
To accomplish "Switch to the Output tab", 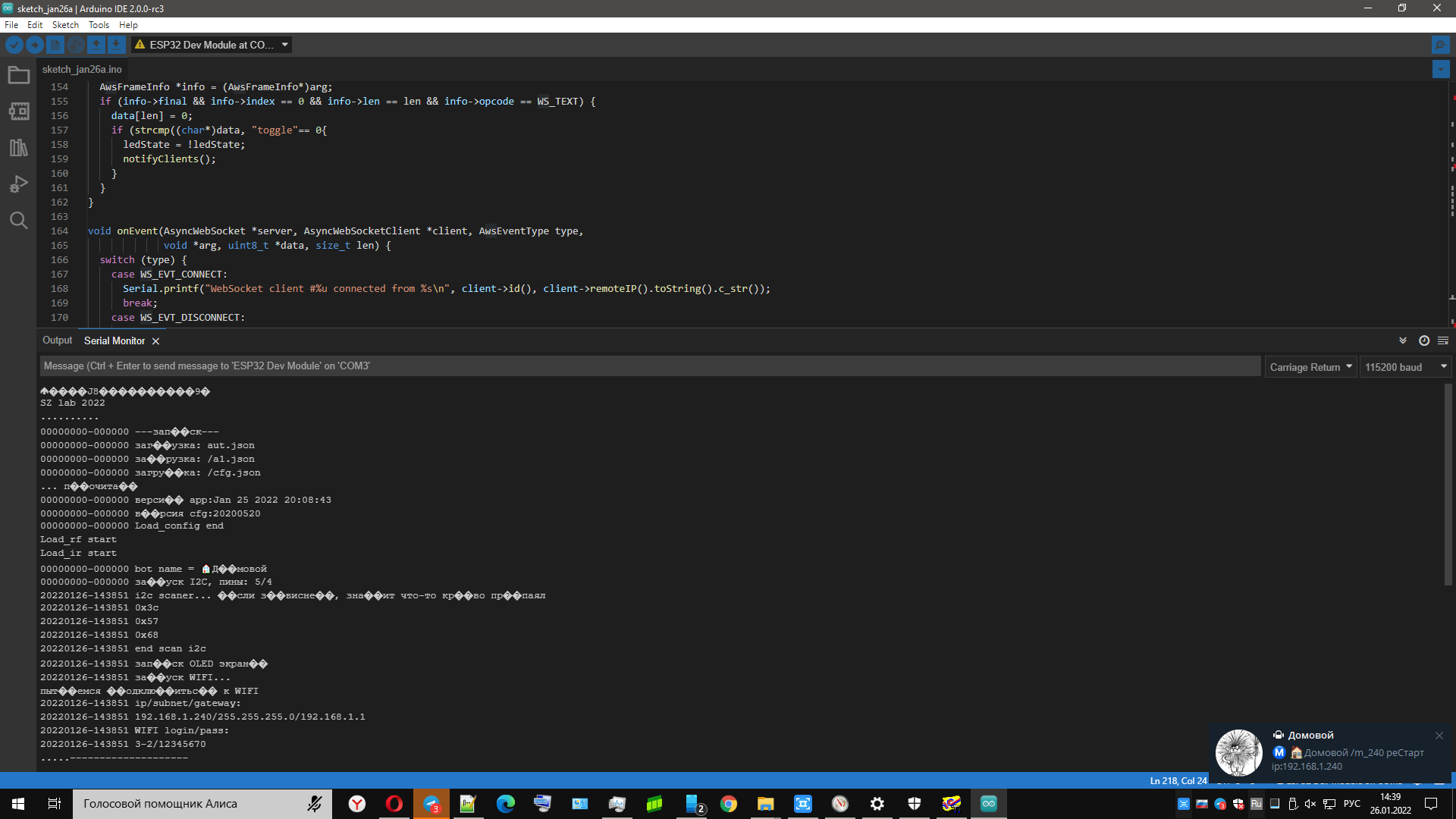I will tap(58, 340).
